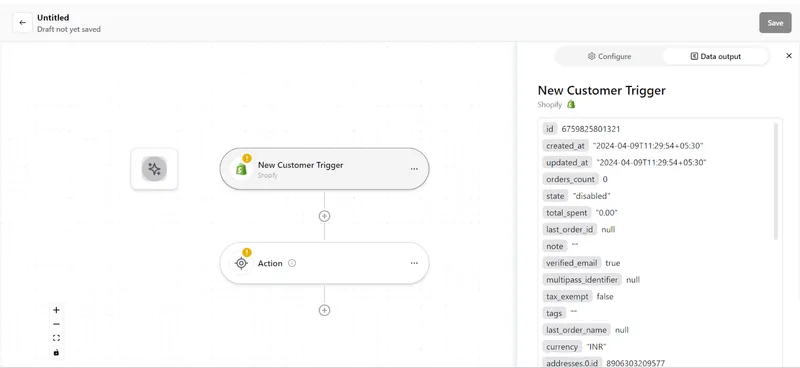Viewport: 800px width, 368px height.
Task: Click the data output panel scrollbar
Action: [776, 181]
